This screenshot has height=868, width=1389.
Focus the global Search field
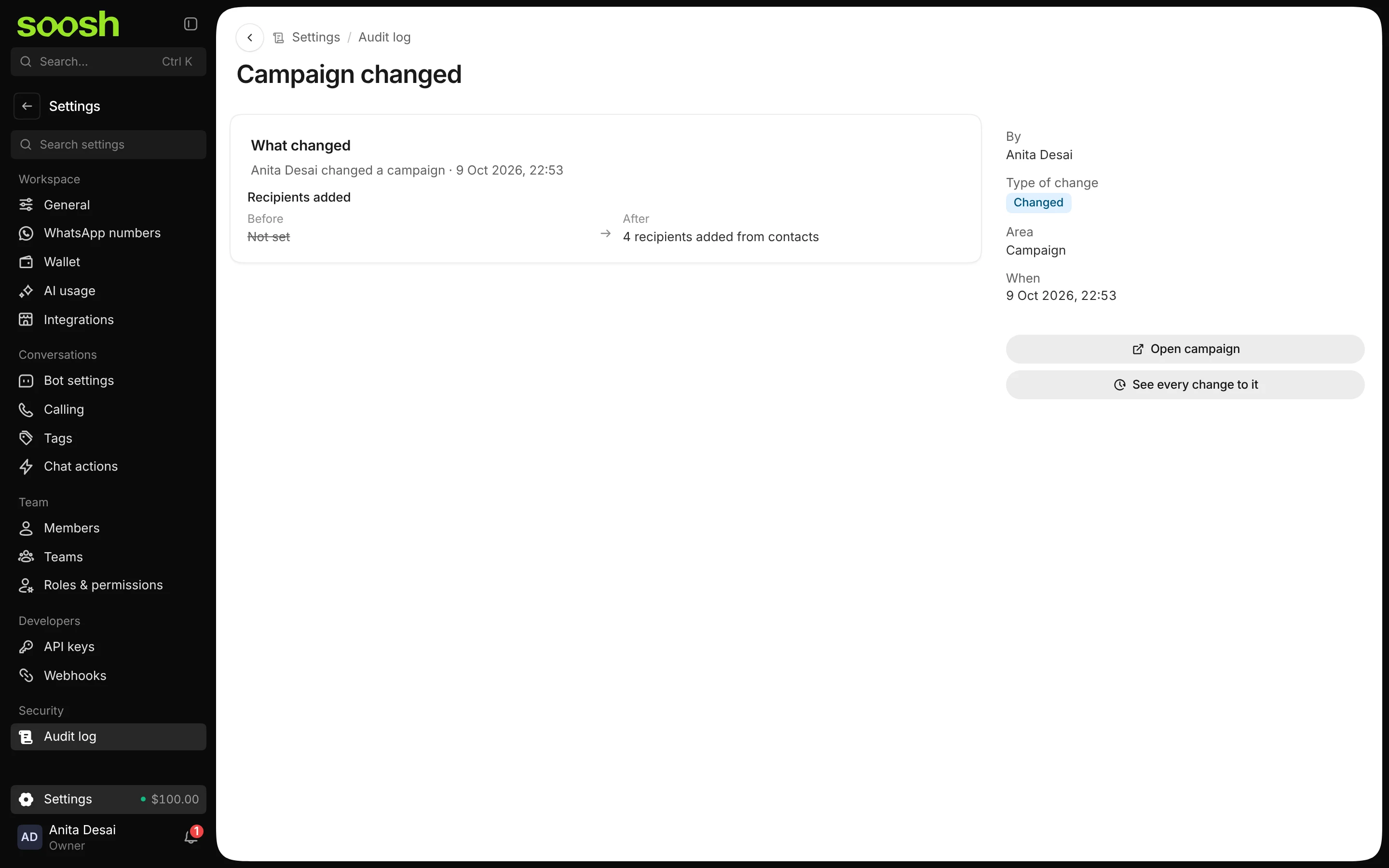point(109,61)
